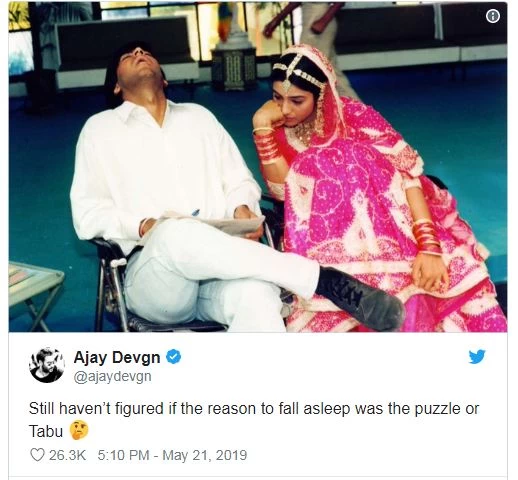Screen dimensions: 518x480
Task: Click the thinking face emoji
Action: coord(79,430)
